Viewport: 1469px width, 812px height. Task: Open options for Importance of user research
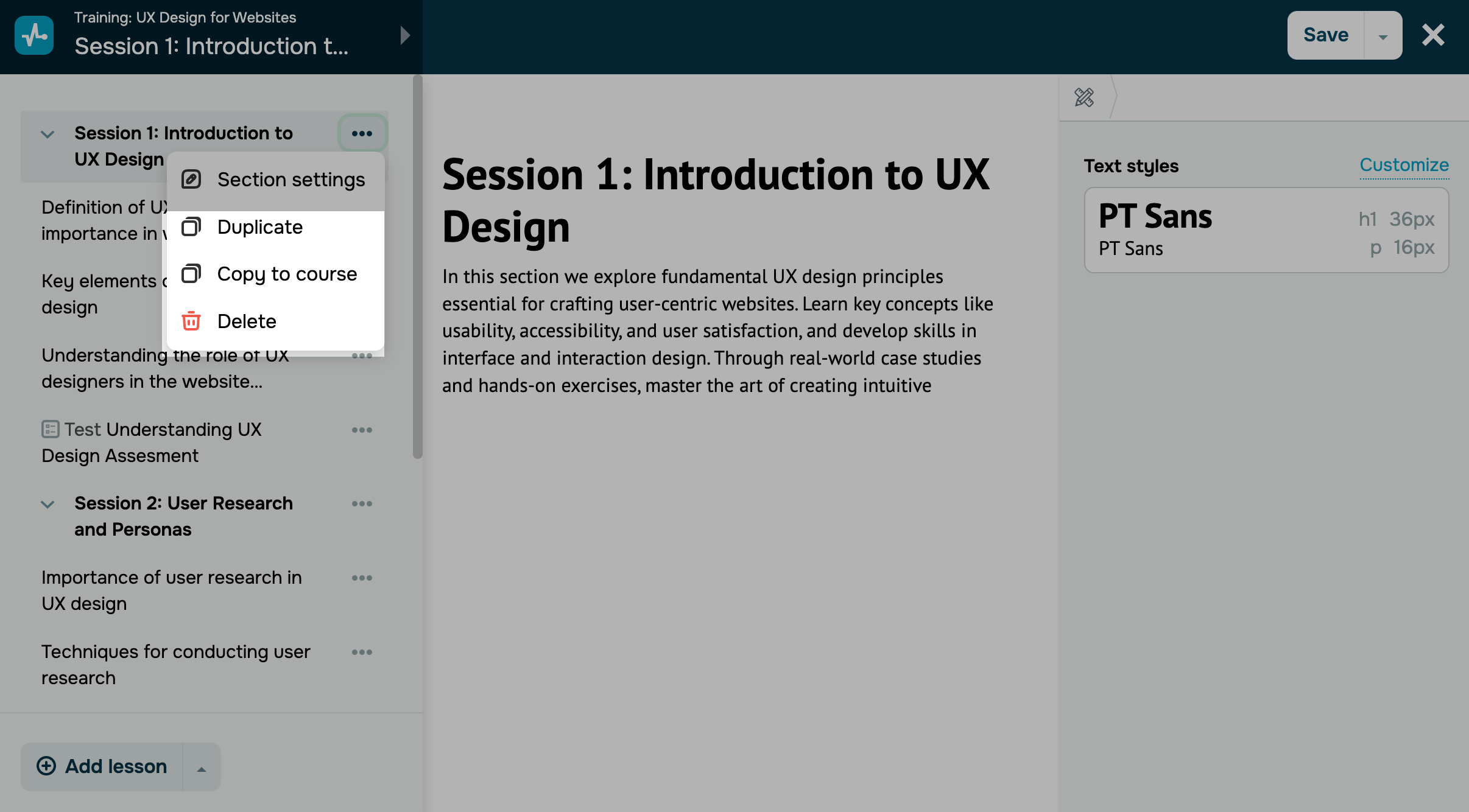pyautogui.click(x=362, y=578)
